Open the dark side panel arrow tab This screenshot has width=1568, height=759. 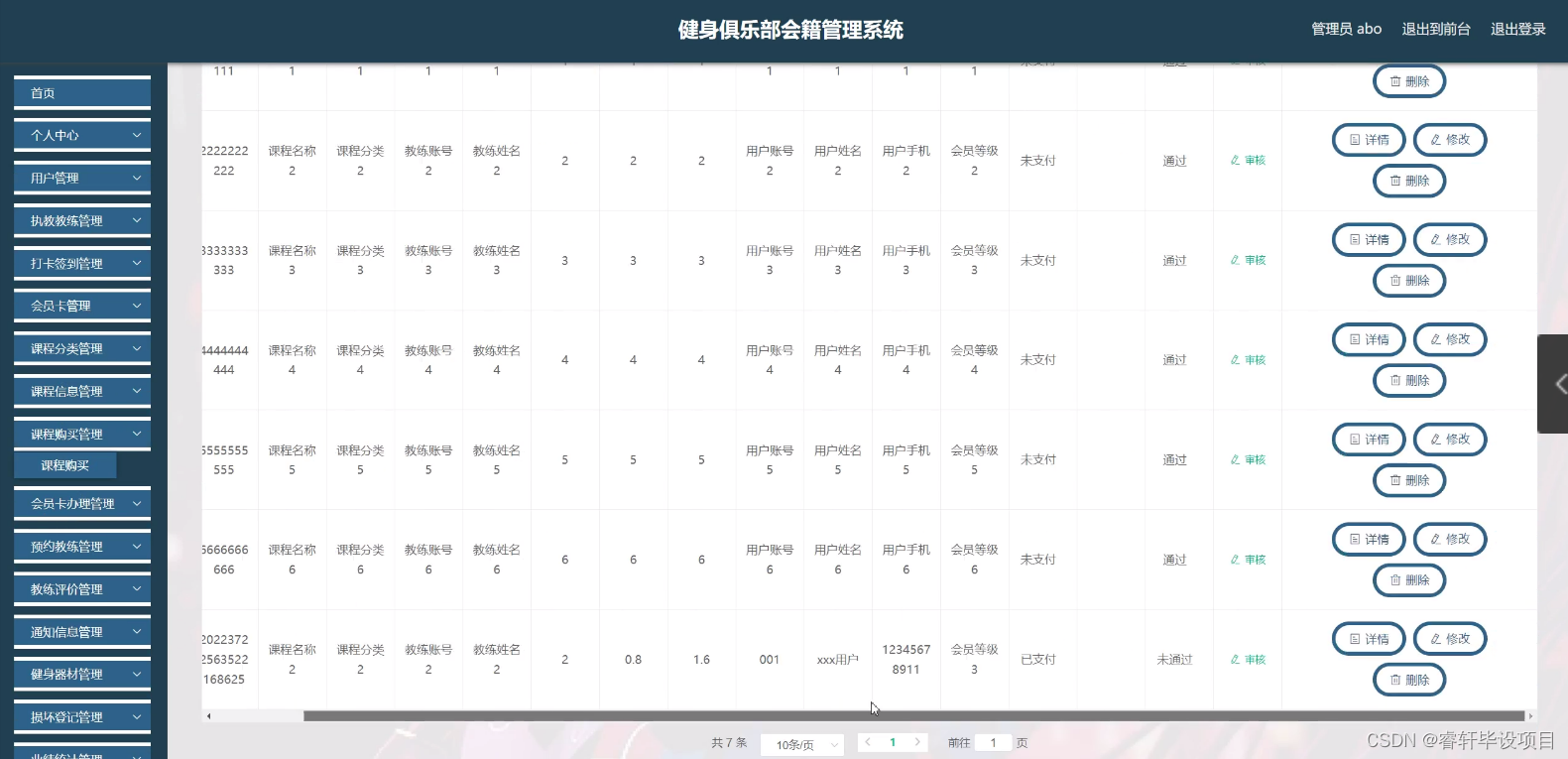click(1553, 384)
